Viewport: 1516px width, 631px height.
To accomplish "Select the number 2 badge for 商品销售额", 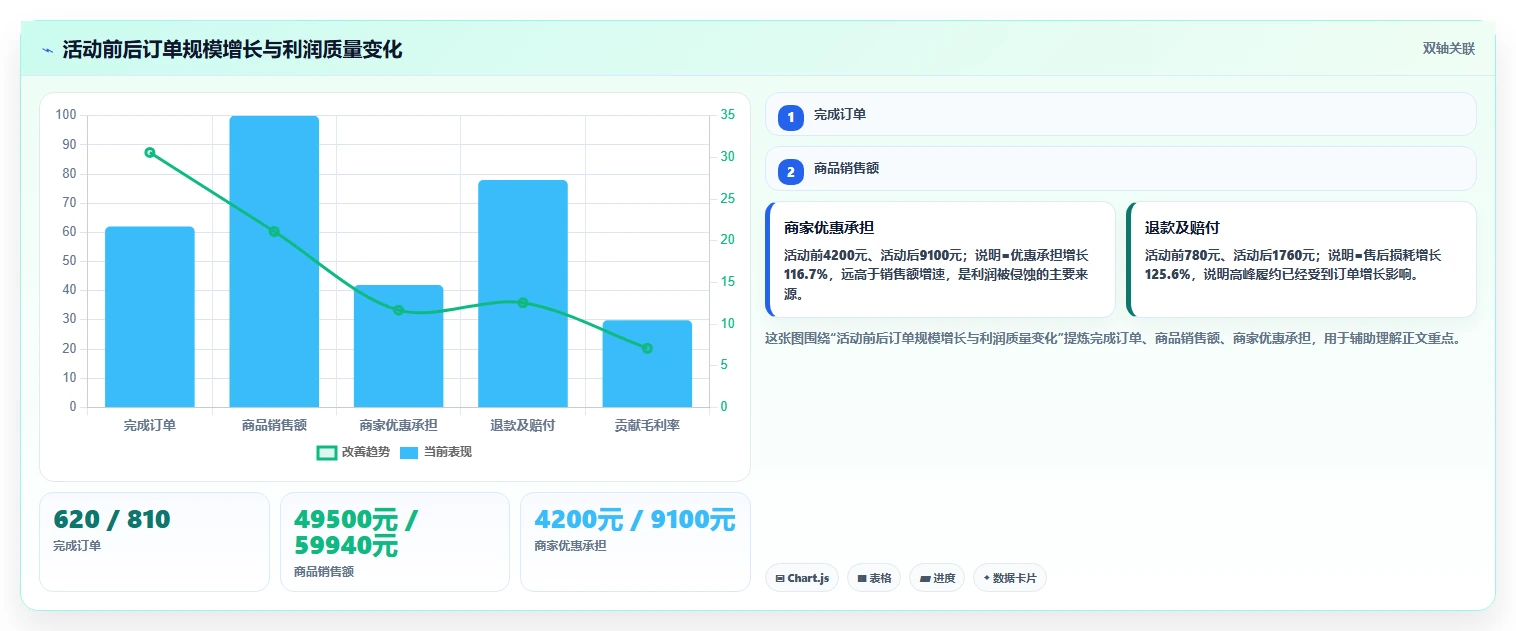I will coord(791,172).
